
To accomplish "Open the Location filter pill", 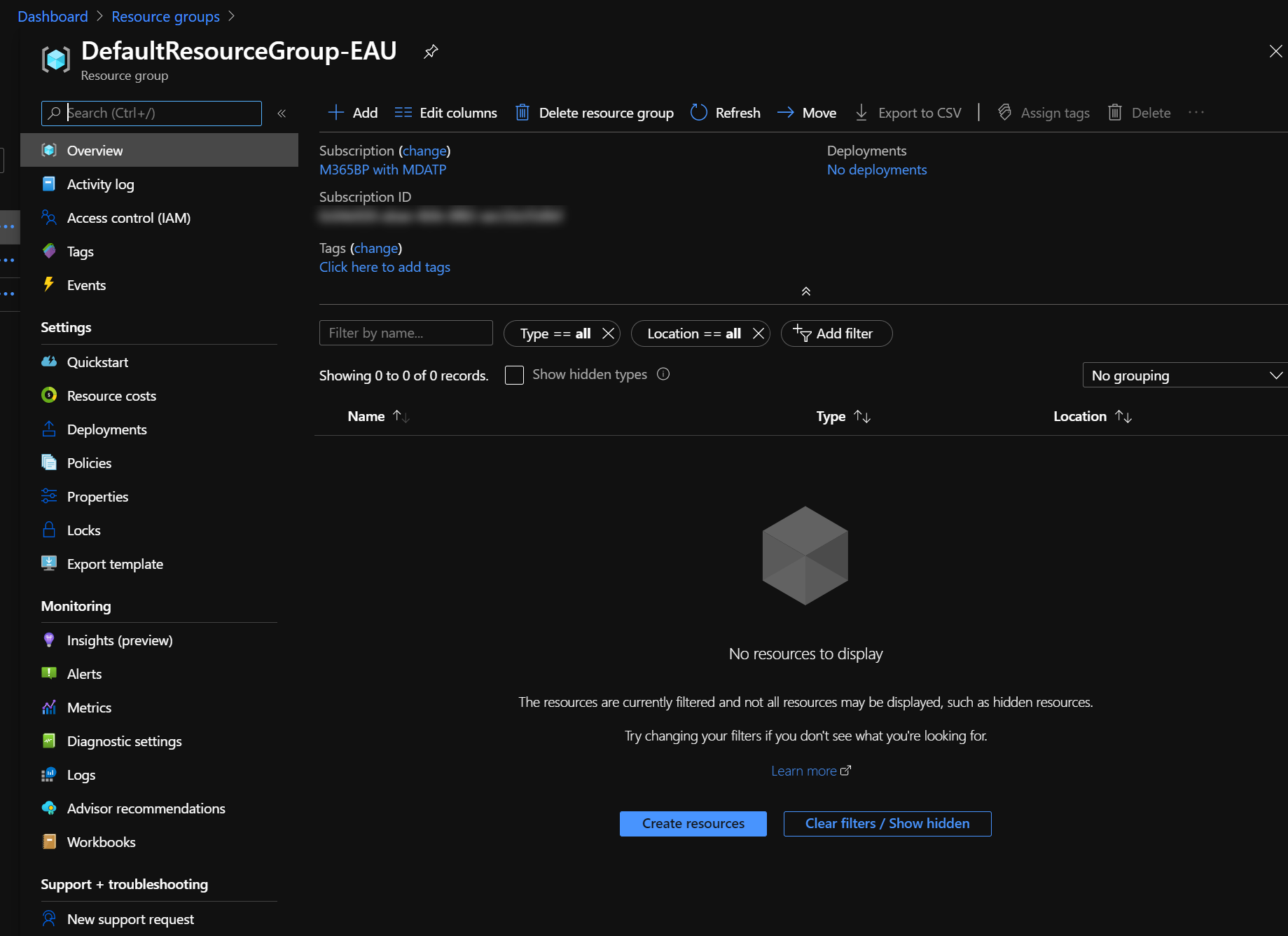I will (693, 333).
